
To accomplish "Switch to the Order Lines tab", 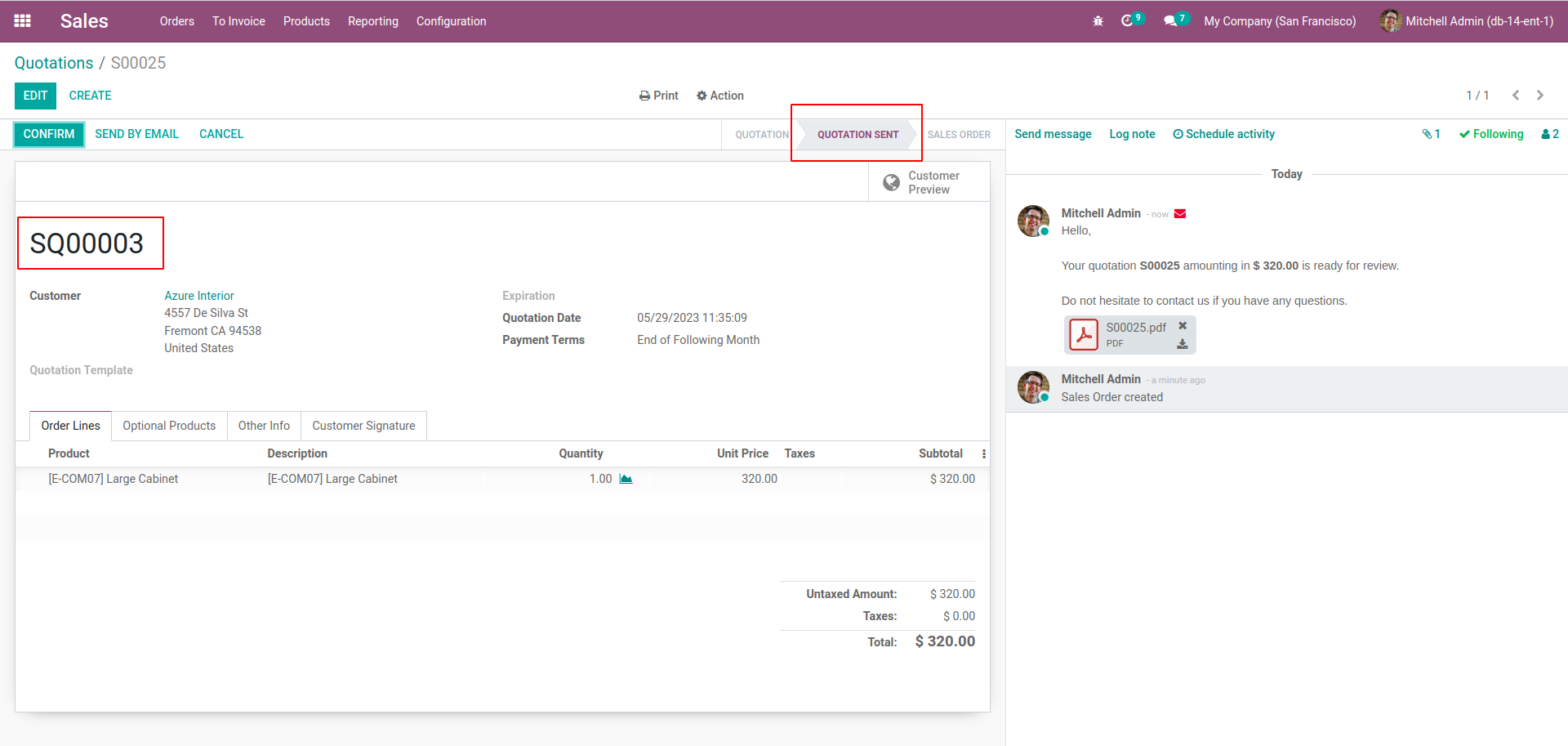I will (x=71, y=426).
